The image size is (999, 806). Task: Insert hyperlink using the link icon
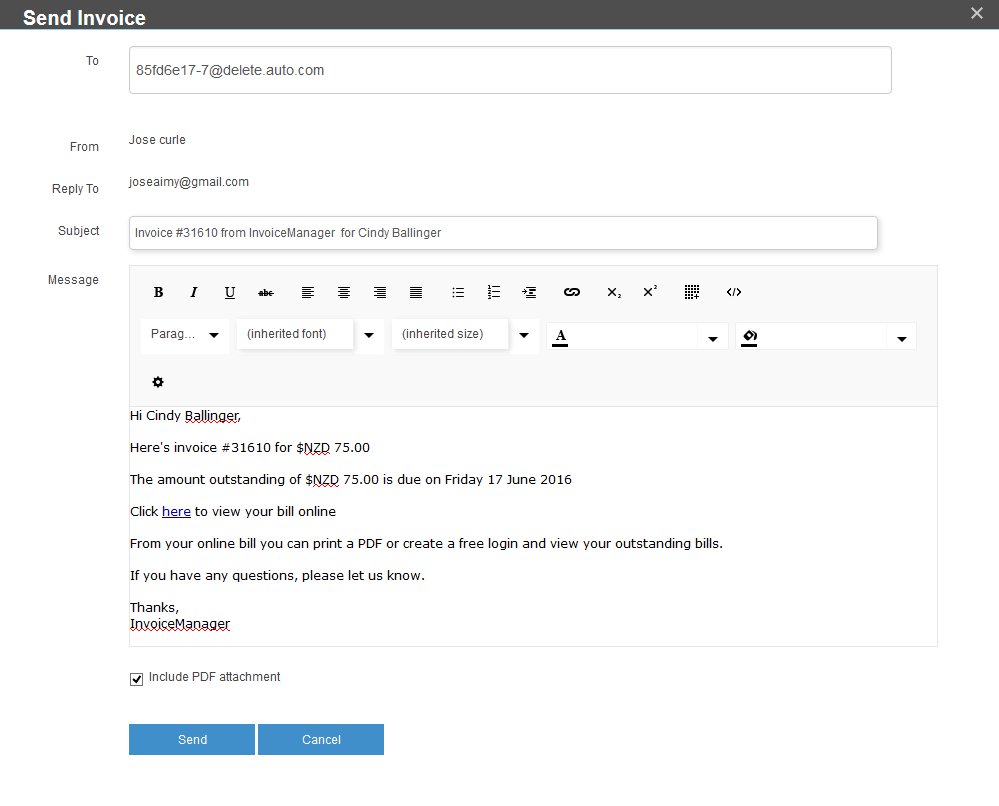click(x=572, y=293)
